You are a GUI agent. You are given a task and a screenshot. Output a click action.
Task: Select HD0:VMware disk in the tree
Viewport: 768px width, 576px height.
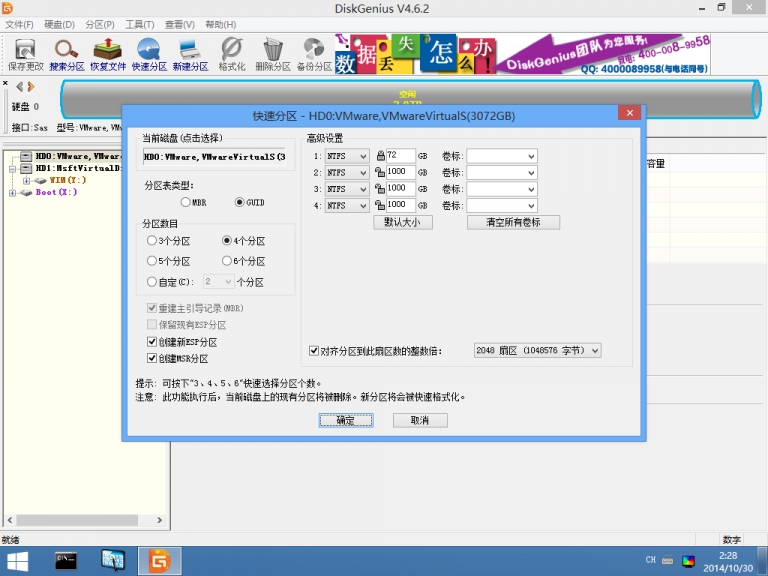click(x=77, y=156)
